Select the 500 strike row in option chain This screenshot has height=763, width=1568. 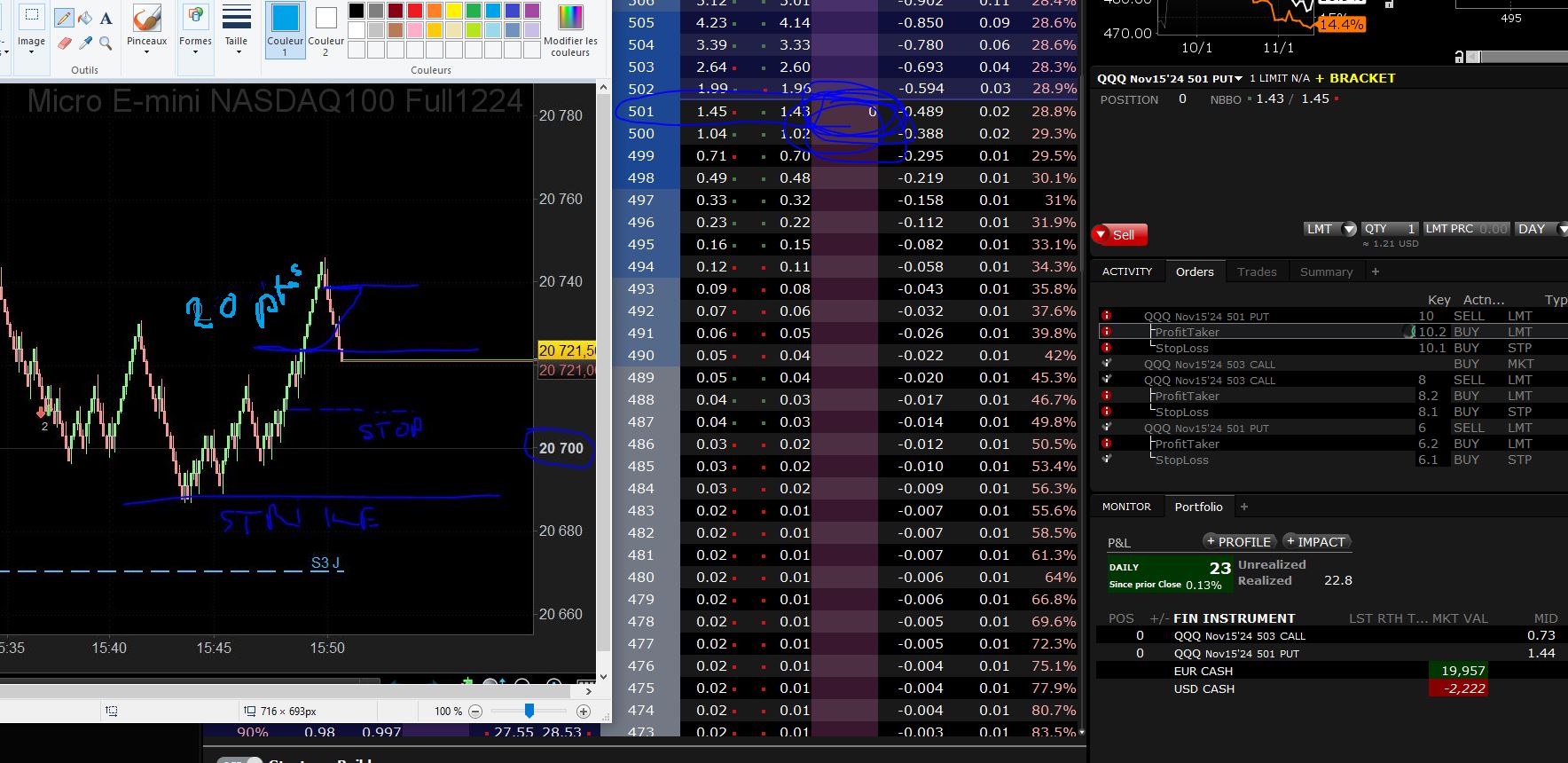tap(847, 134)
